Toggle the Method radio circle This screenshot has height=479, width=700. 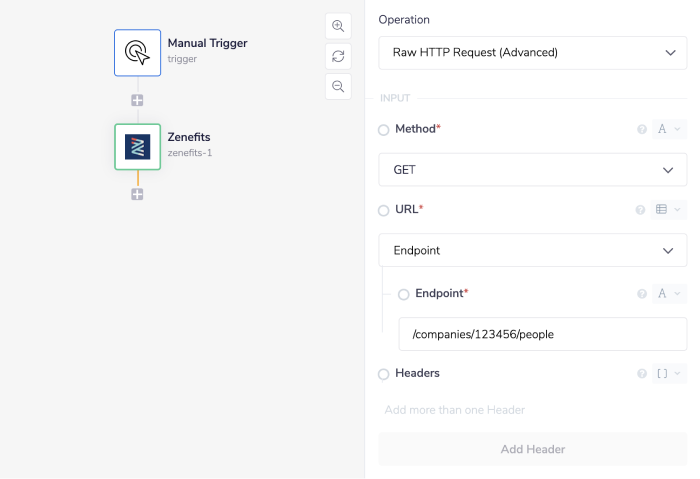point(384,130)
